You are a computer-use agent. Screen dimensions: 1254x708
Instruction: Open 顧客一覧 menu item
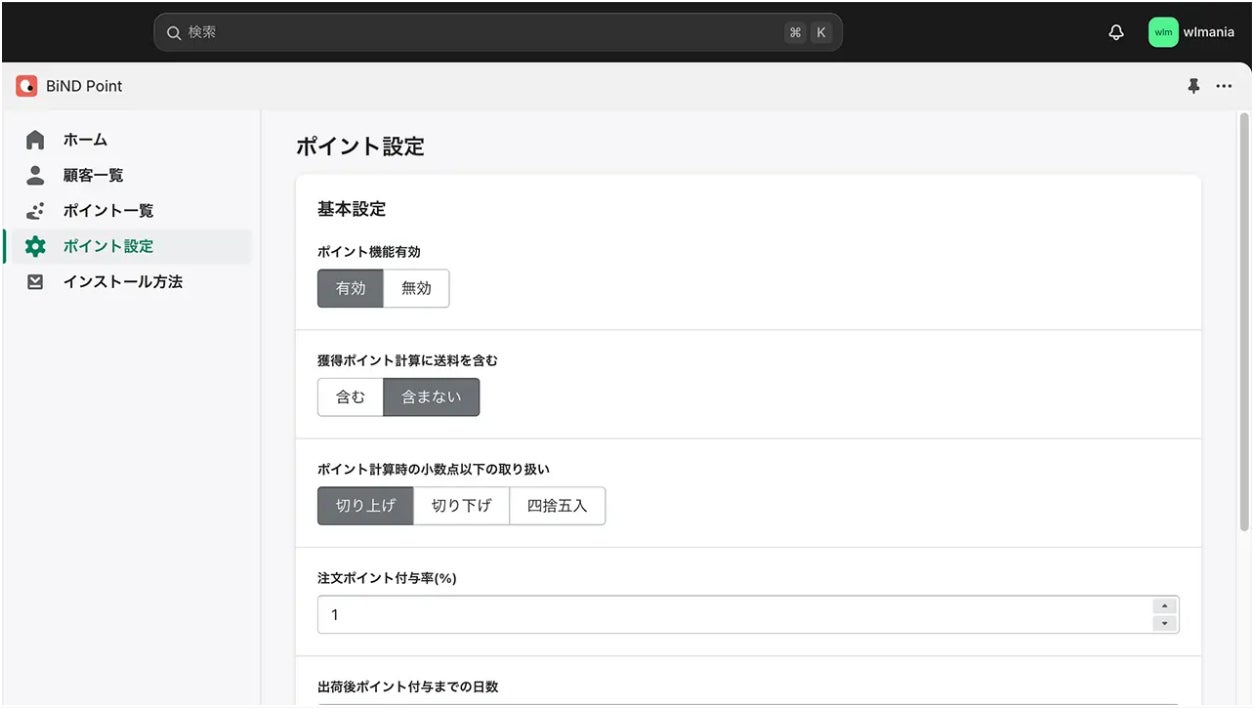93,175
